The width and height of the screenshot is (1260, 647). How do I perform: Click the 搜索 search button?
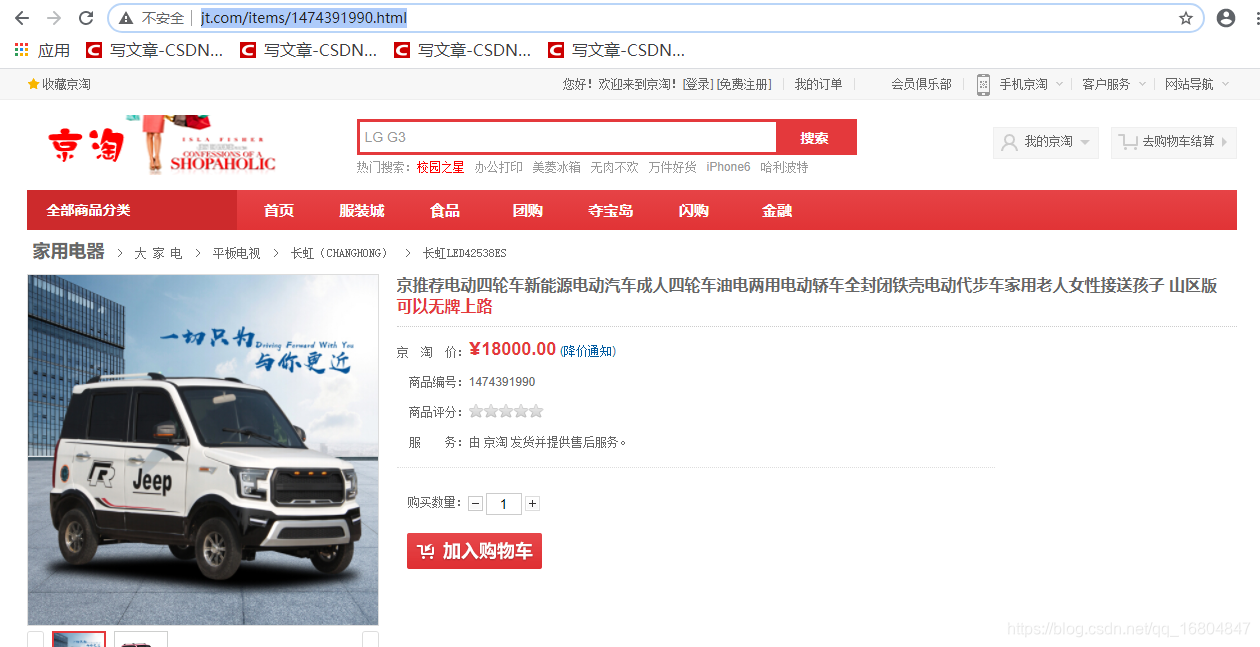tap(815, 137)
